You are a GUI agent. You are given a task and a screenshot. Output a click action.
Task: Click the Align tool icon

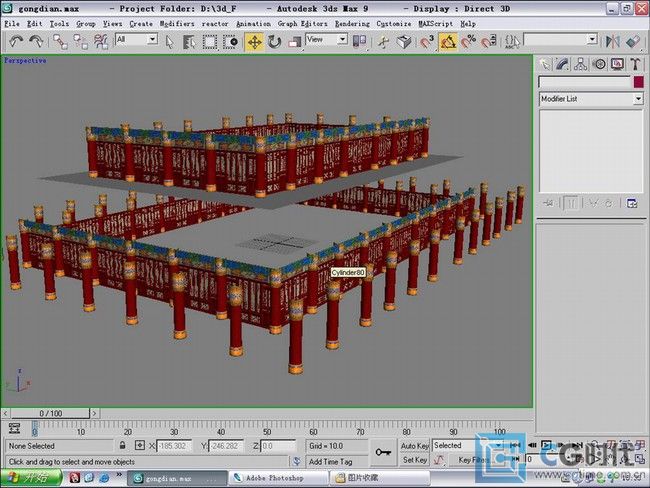[633, 41]
